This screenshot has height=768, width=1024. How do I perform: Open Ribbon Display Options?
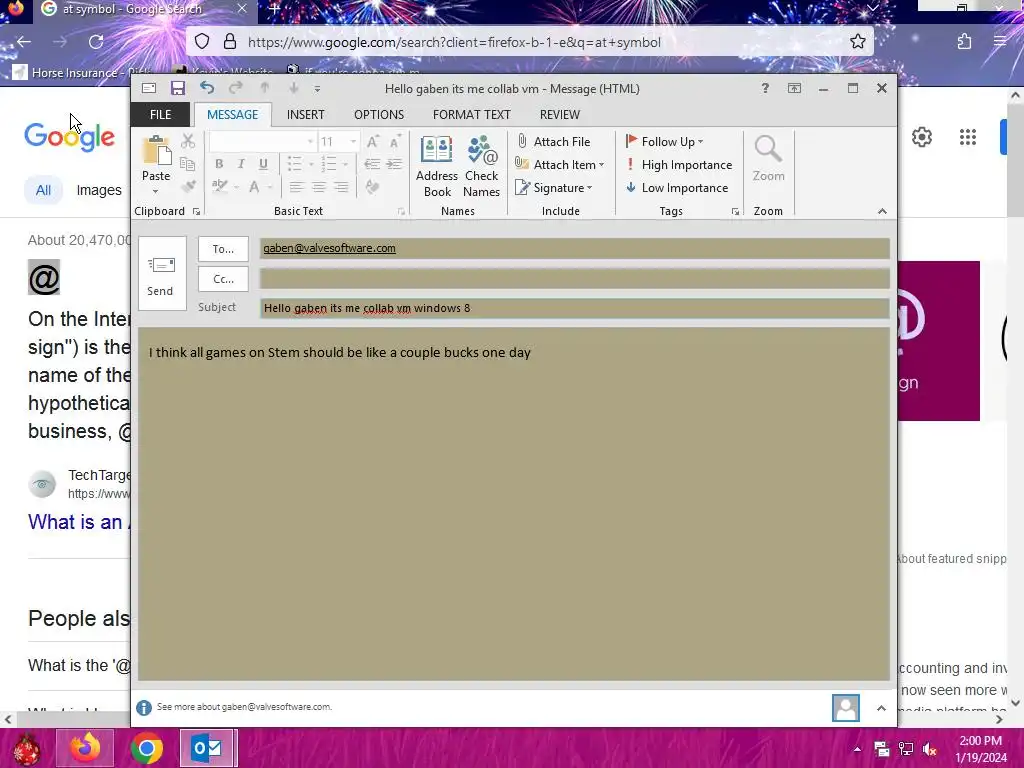coord(794,88)
